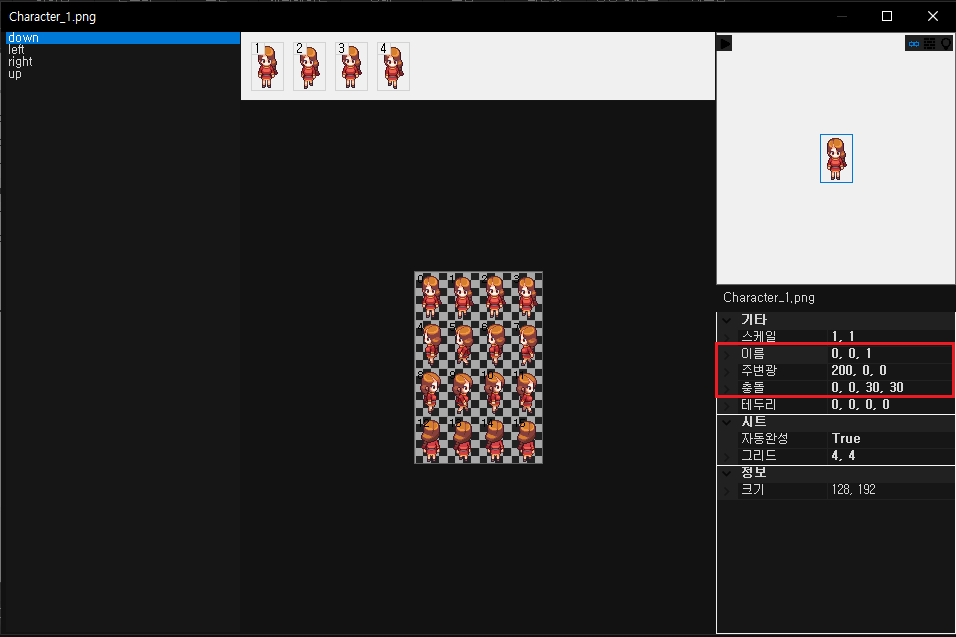The height and width of the screenshot is (637, 956).
Task: Click the character sprite in the preview
Action: click(x=836, y=158)
